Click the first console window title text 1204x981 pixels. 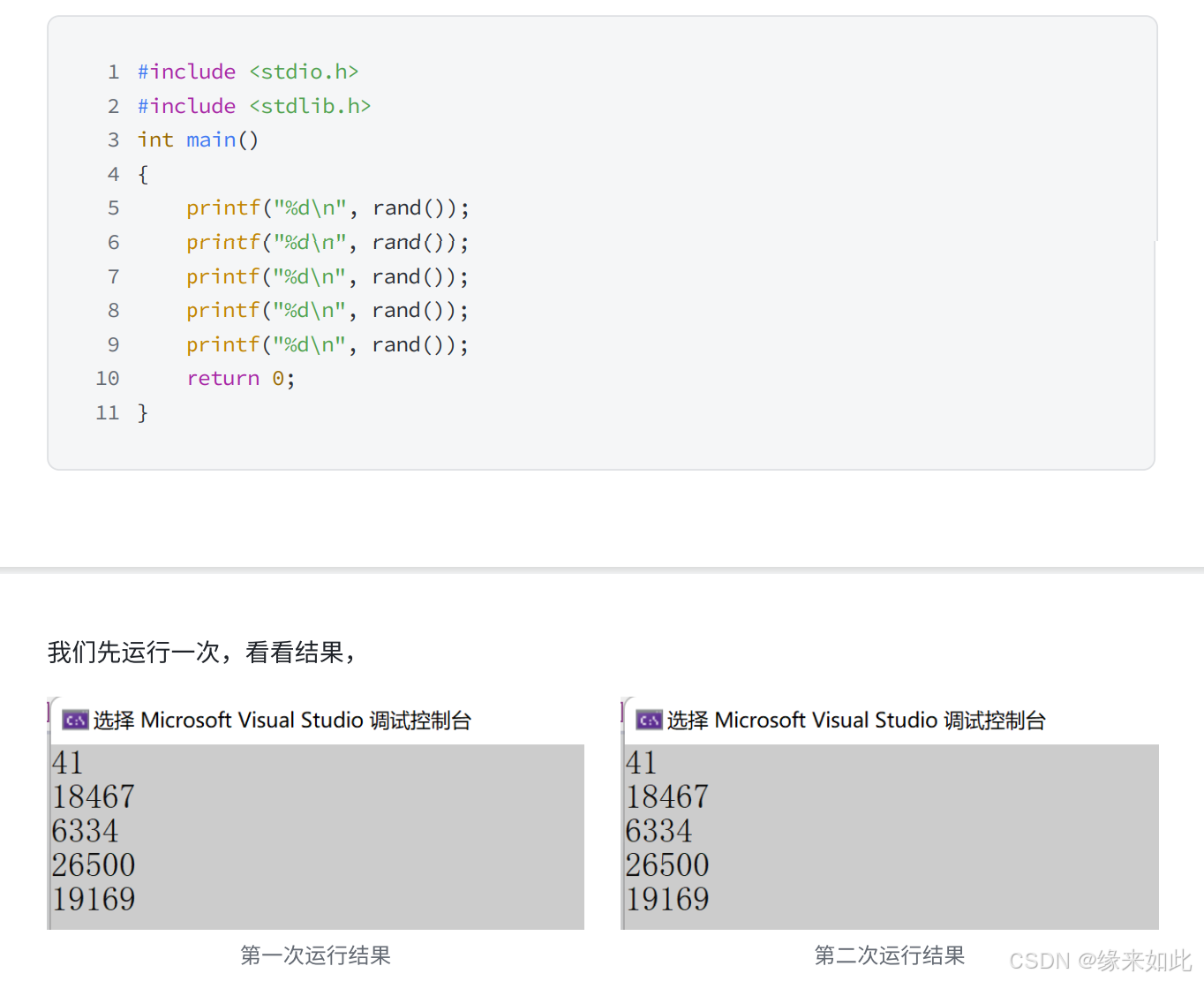[282, 721]
